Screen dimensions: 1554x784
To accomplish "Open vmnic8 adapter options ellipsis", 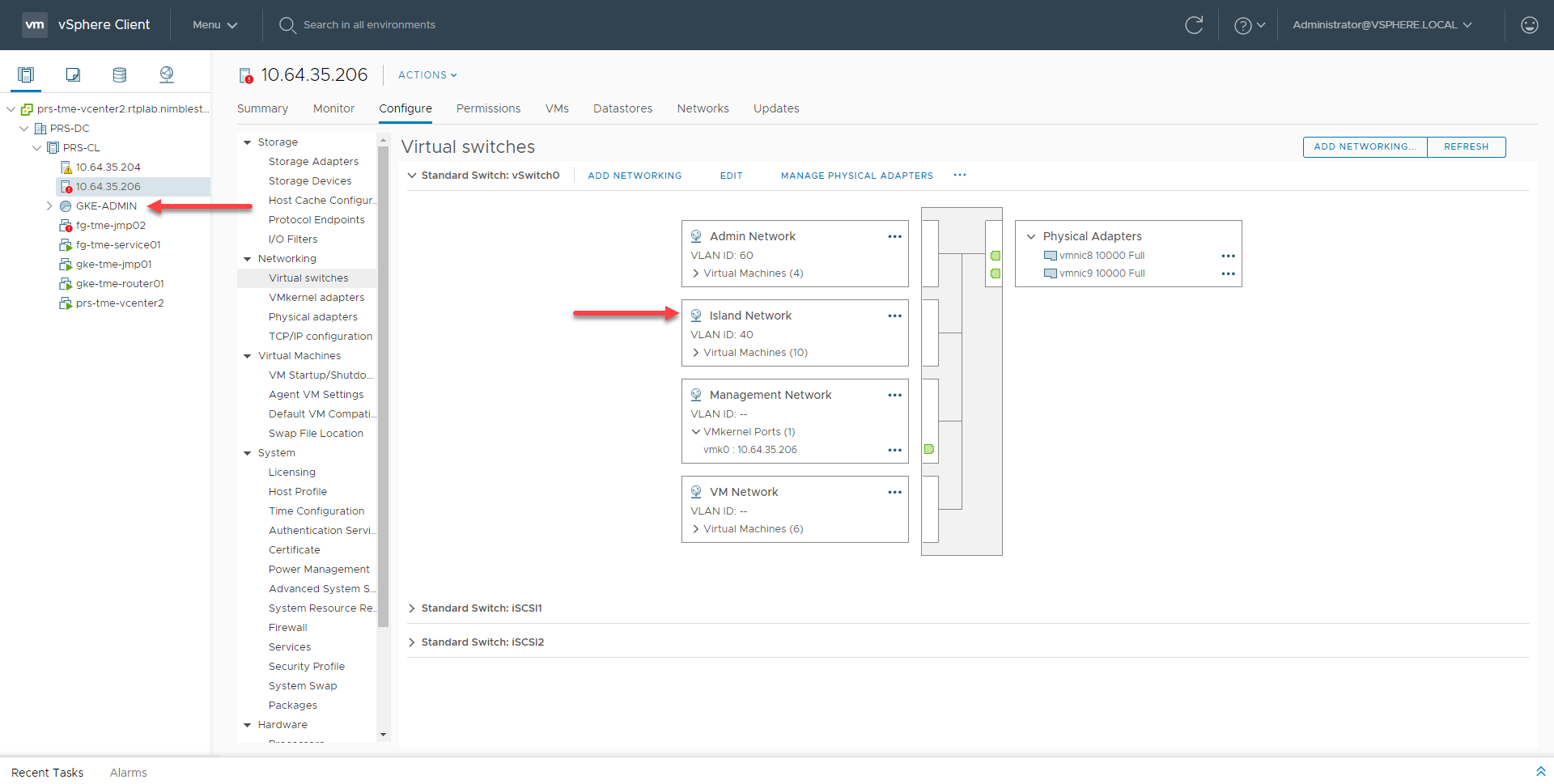I will [1228, 256].
